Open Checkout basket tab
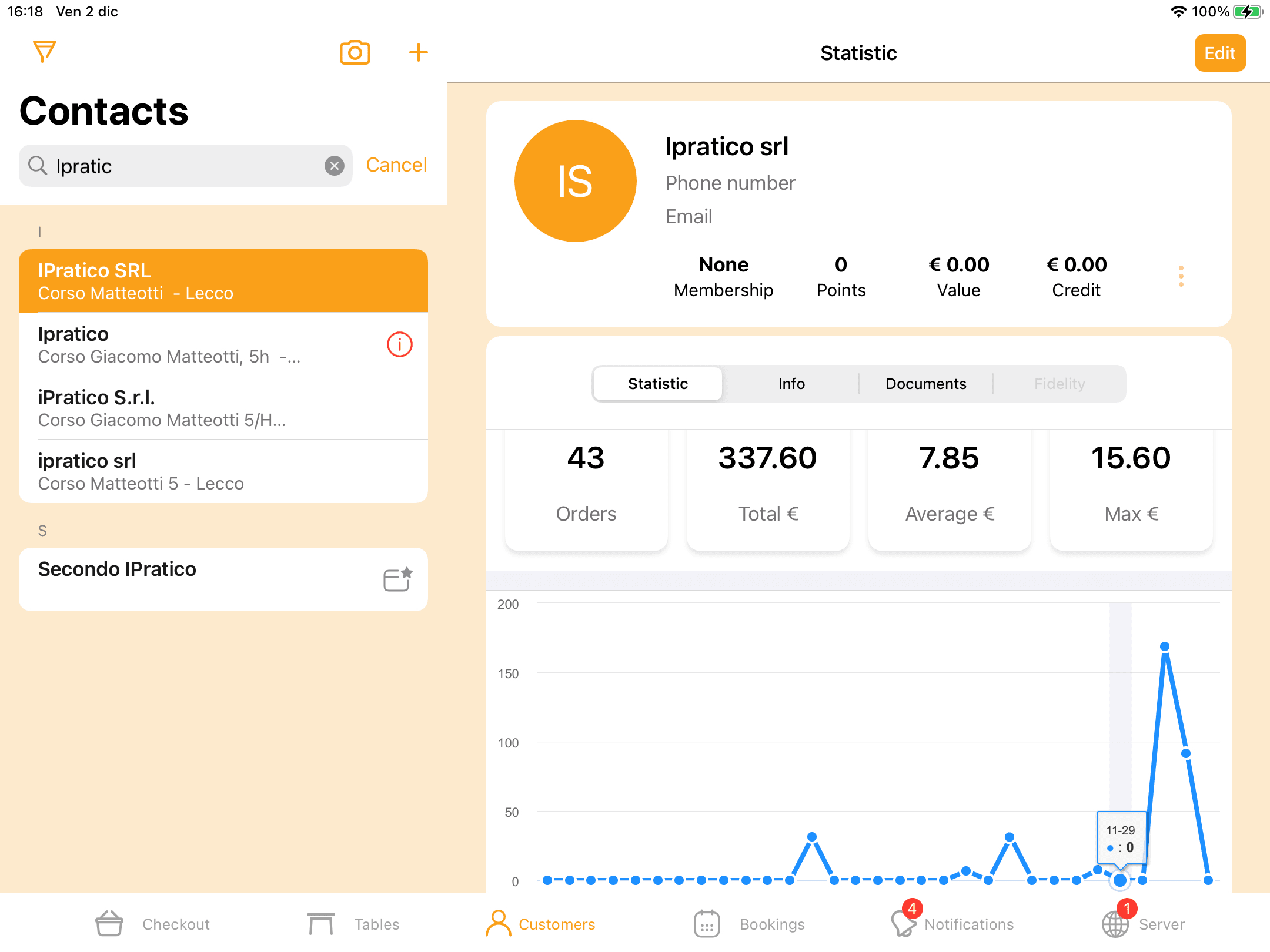This screenshot has height=952, width=1270. [110, 924]
